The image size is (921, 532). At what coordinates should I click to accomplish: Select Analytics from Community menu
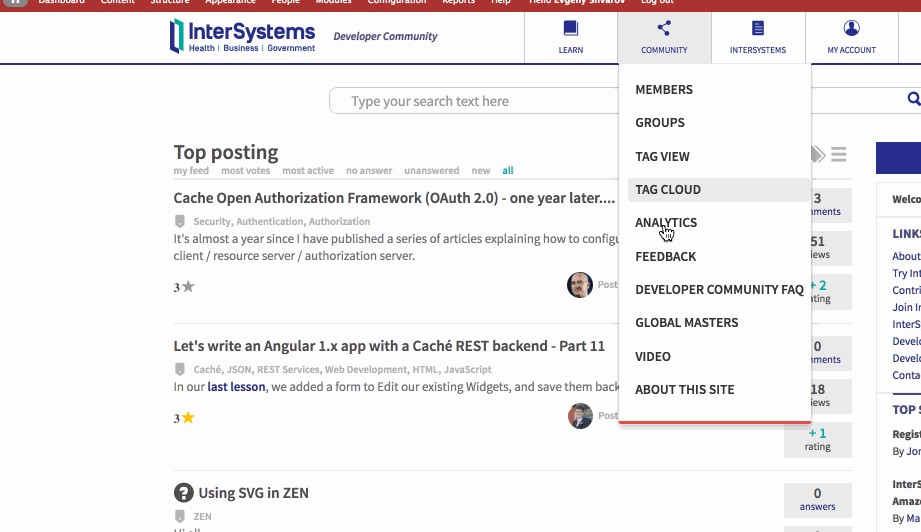pos(666,223)
